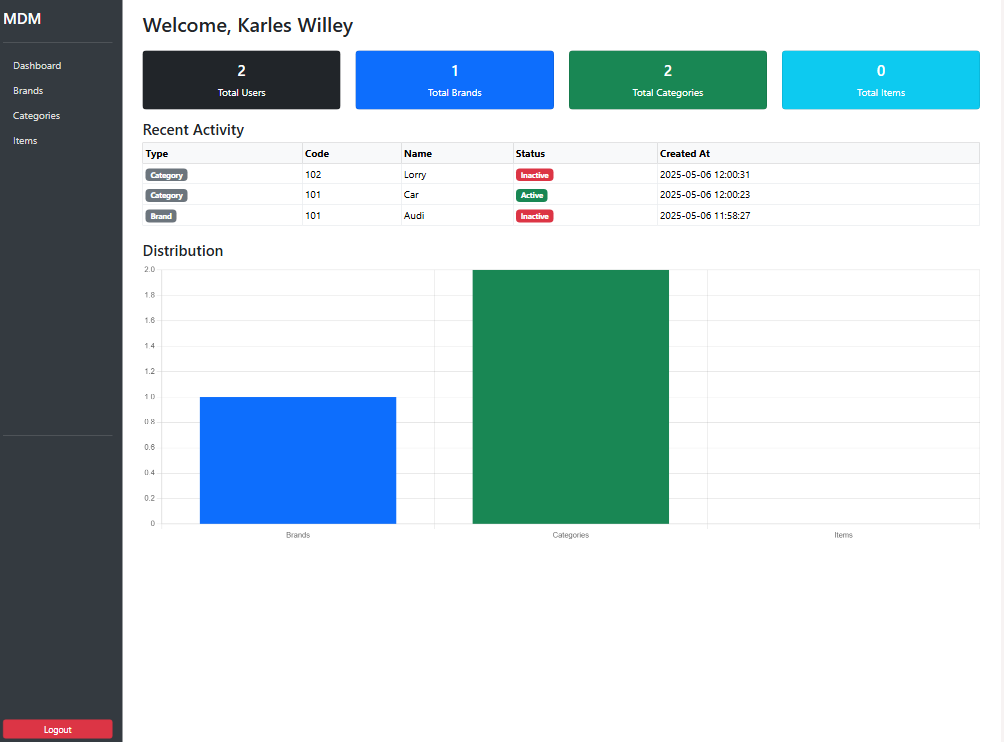This screenshot has height=742, width=1004.
Task: Click code 101 in the Car row
Action: [x=313, y=195]
